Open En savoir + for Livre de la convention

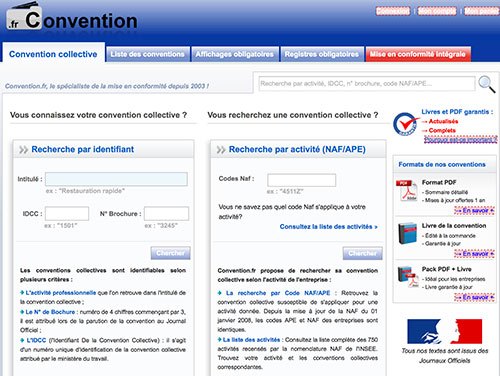(x=474, y=254)
